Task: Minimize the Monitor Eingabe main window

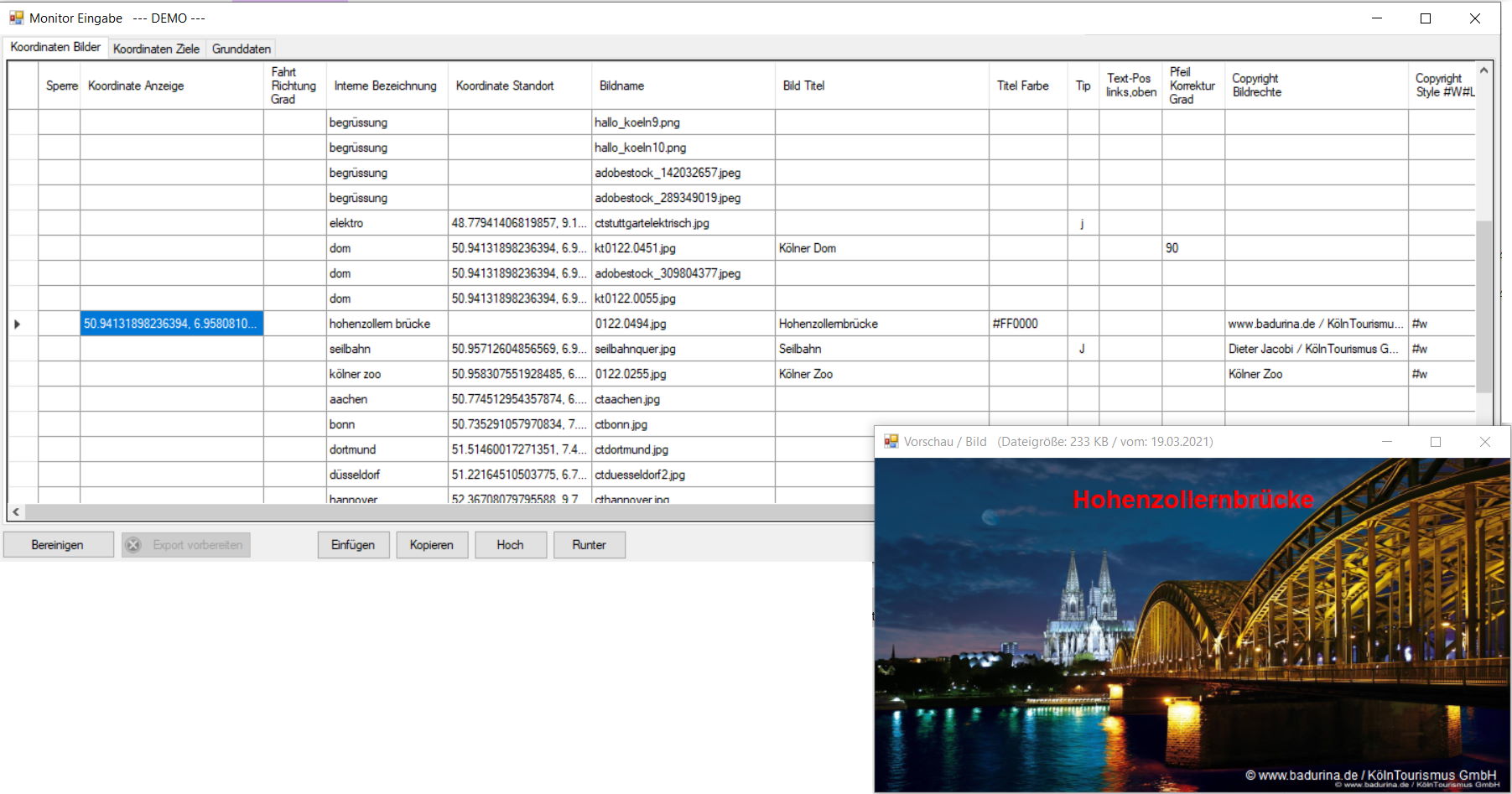Action: tap(1376, 18)
